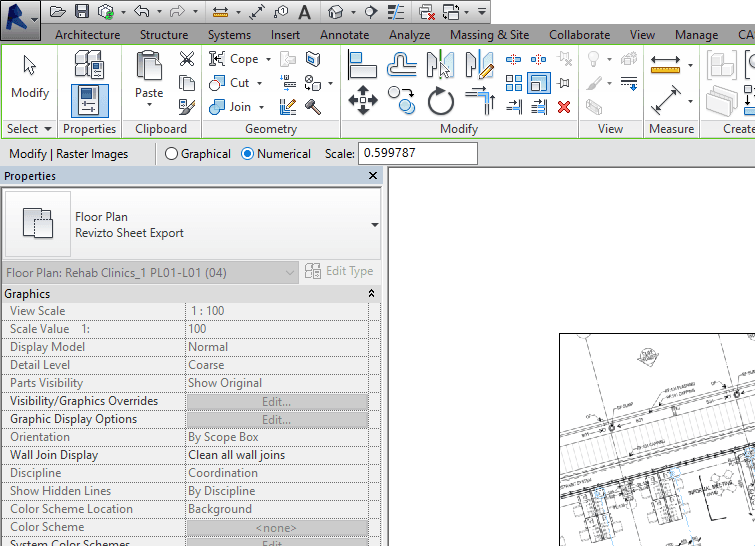Viewport: 755px width, 546px height.
Task: Save the project with the floppy disk icon
Action: 82,12
